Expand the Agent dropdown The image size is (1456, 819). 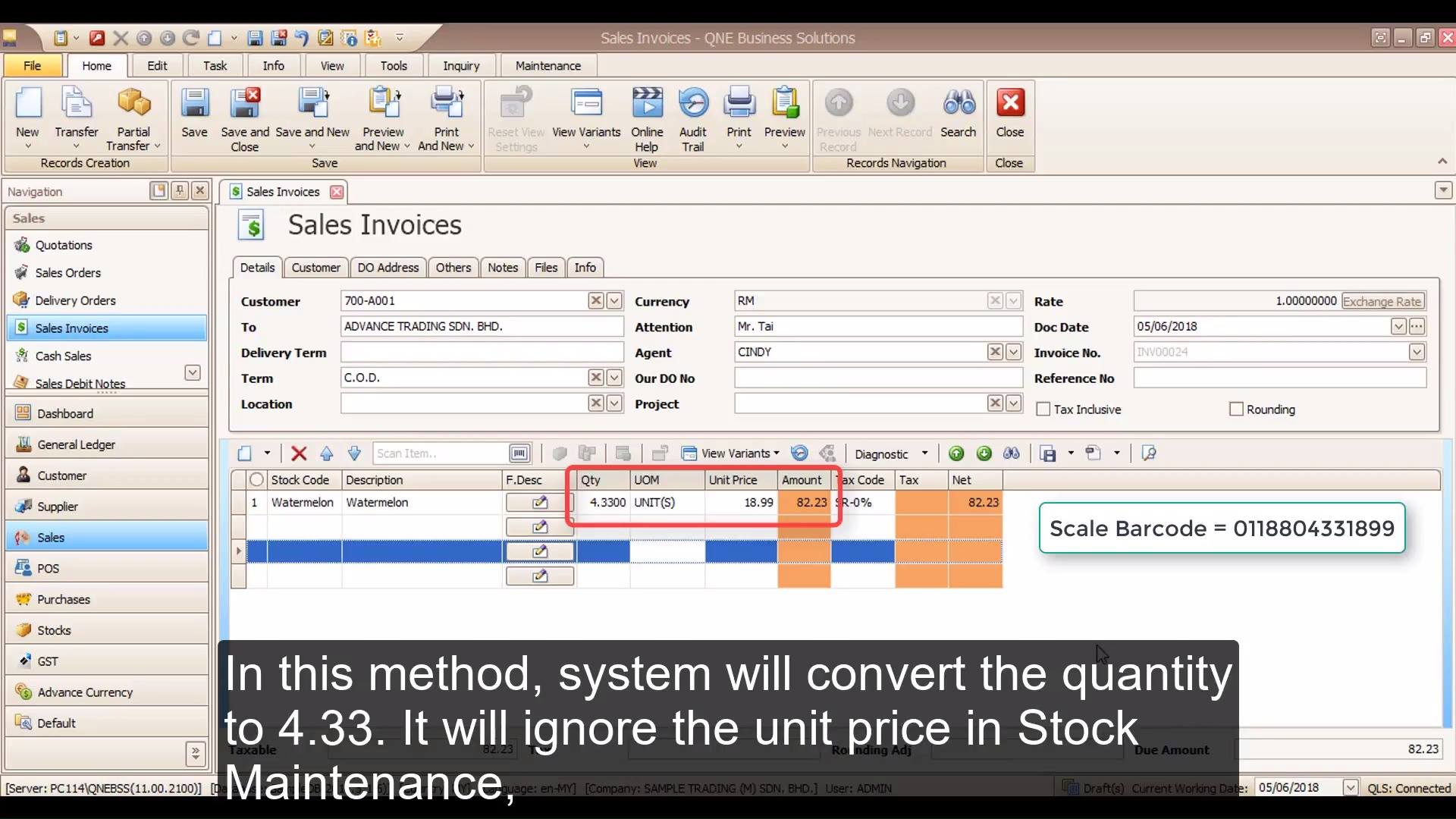click(1013, 352)
